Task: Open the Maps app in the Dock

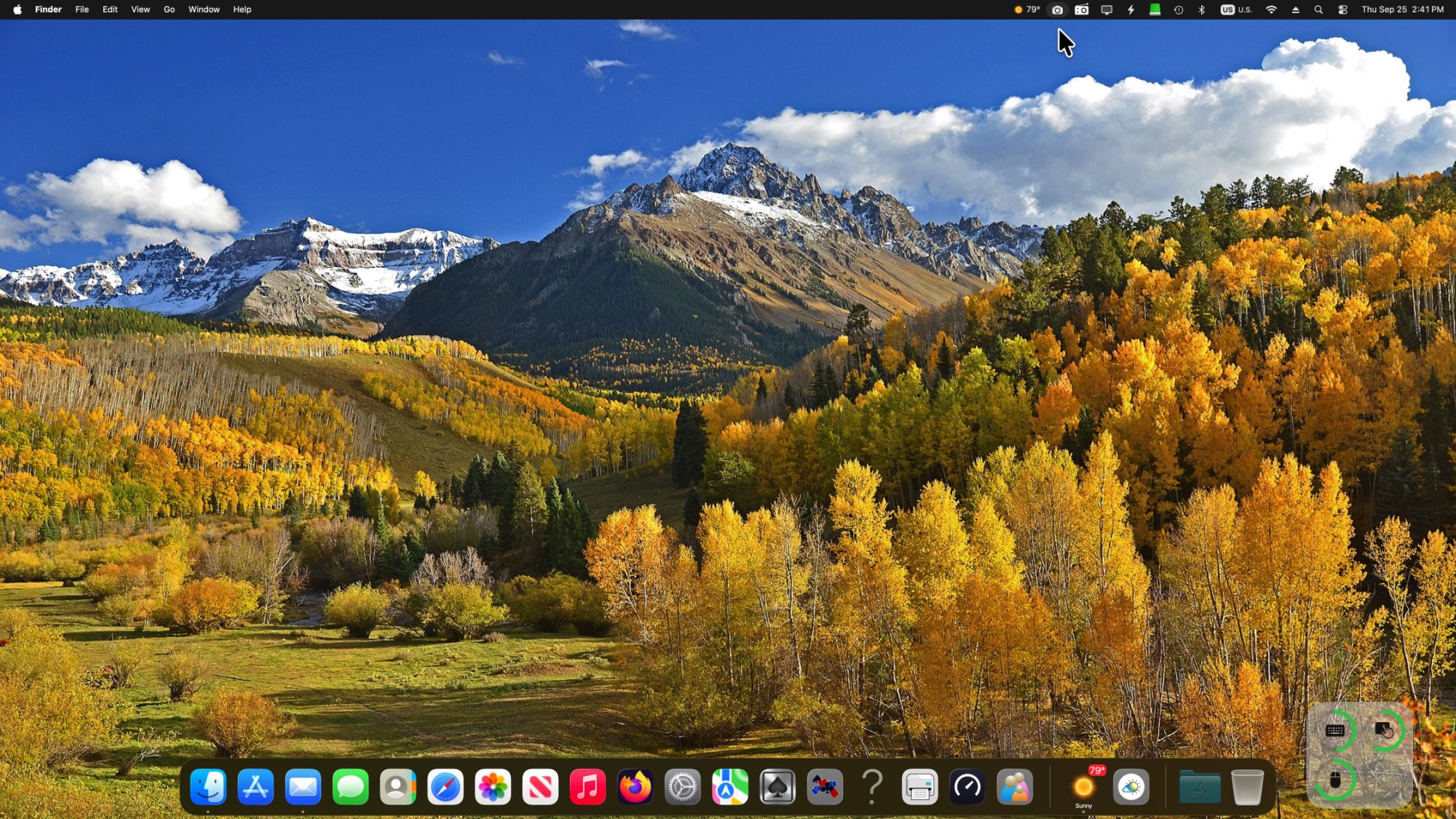Action: tap(730, 787)
